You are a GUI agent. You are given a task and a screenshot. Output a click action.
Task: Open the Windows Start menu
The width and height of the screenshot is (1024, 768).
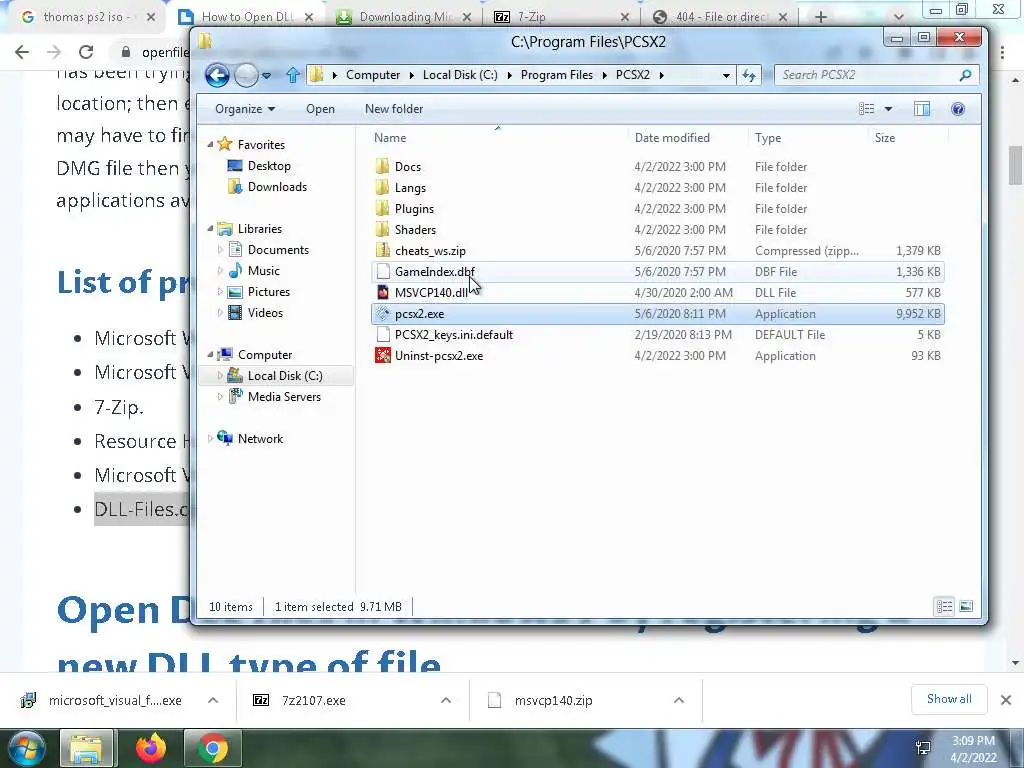[x=27, y=748]
